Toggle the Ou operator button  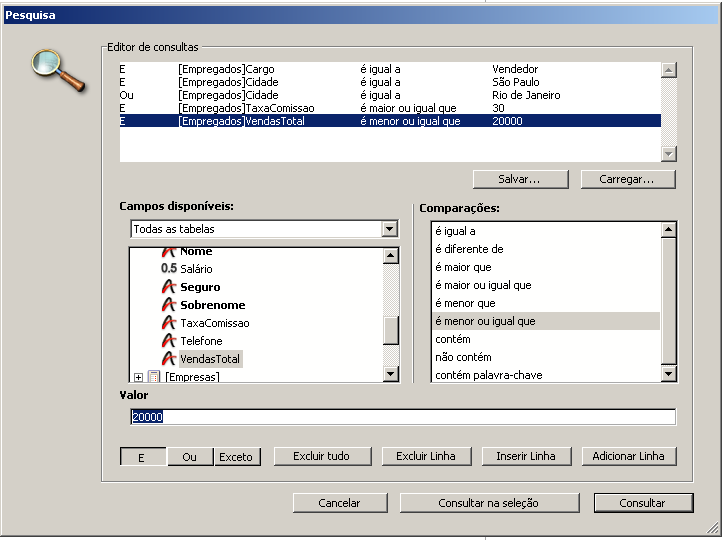tap(189, 457)
